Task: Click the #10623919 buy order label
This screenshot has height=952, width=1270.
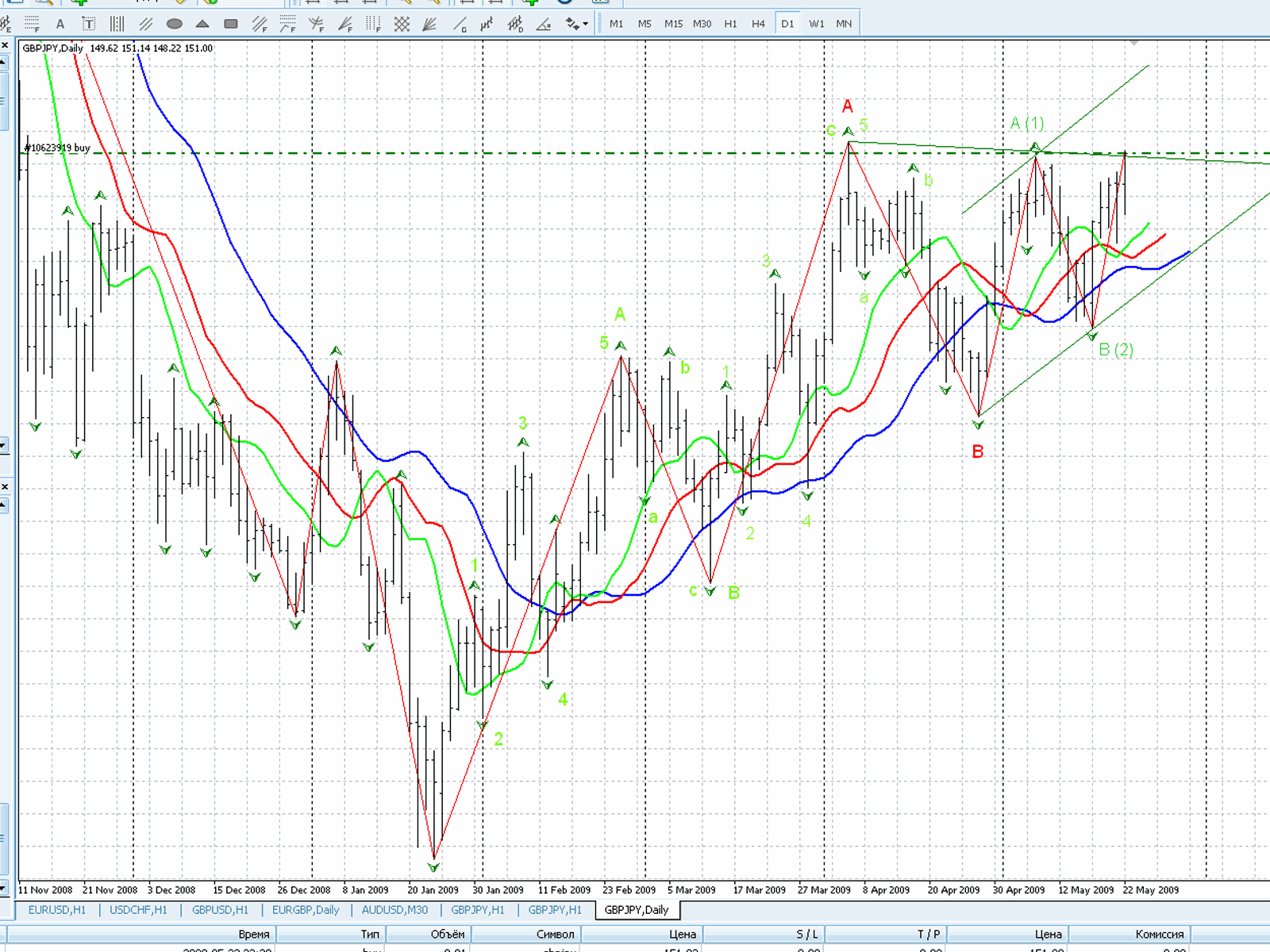Action: point(57,148)
